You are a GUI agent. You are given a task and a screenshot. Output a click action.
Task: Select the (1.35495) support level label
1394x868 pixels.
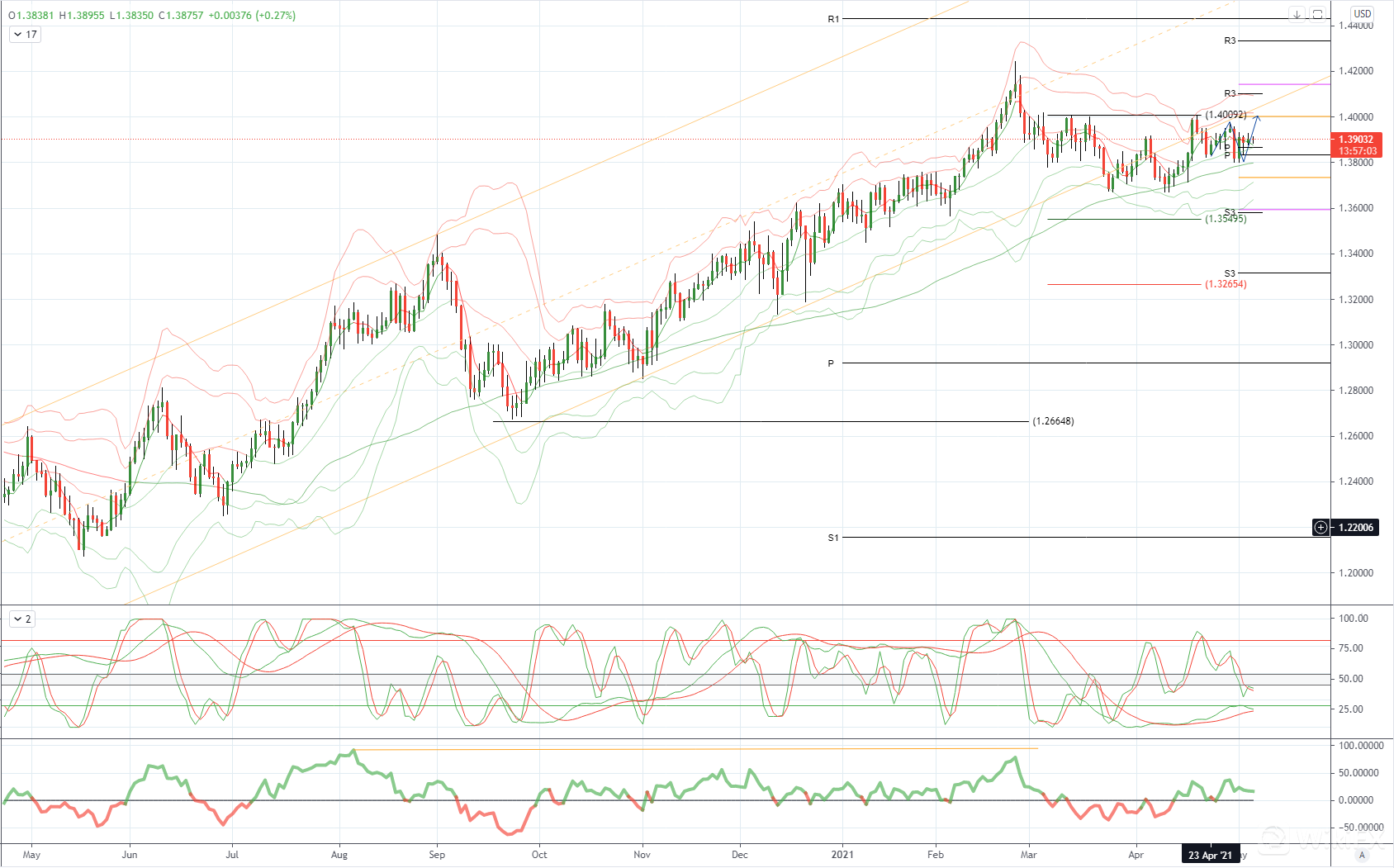tap(1226, 219)
